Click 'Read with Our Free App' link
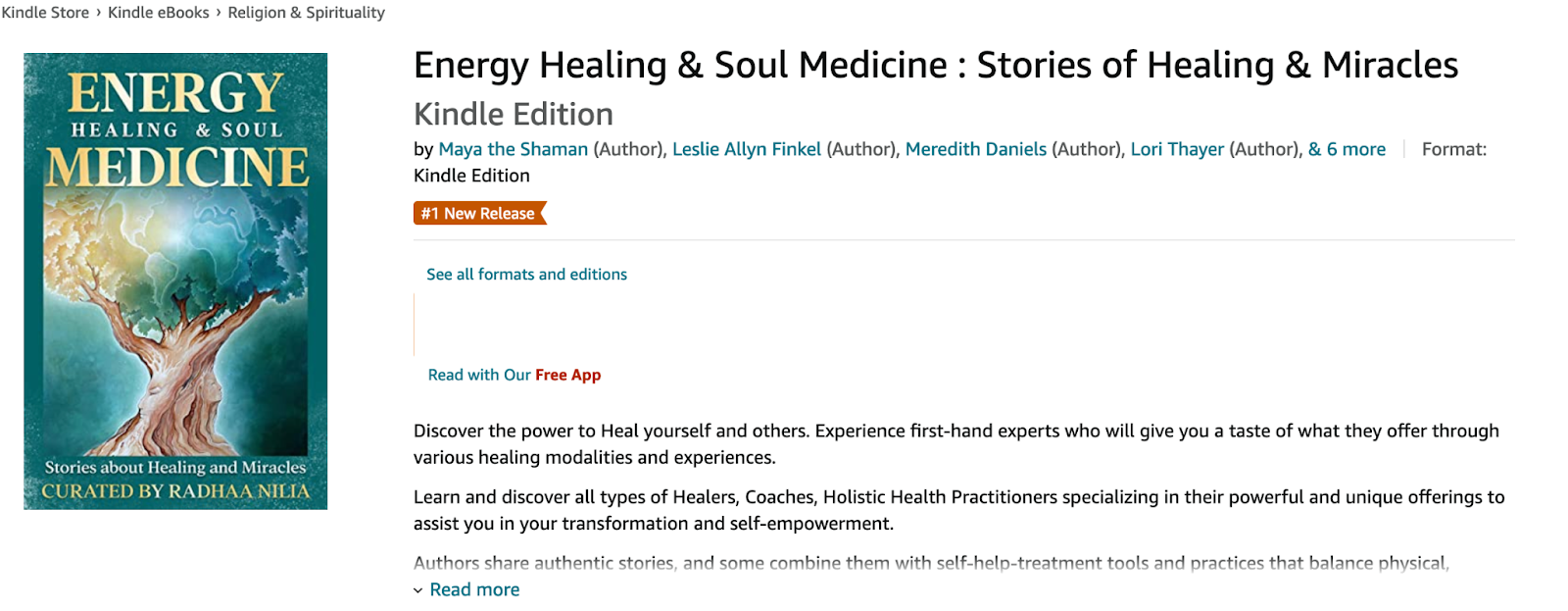Screen dimensions: 1568x611 click(514, 375)
